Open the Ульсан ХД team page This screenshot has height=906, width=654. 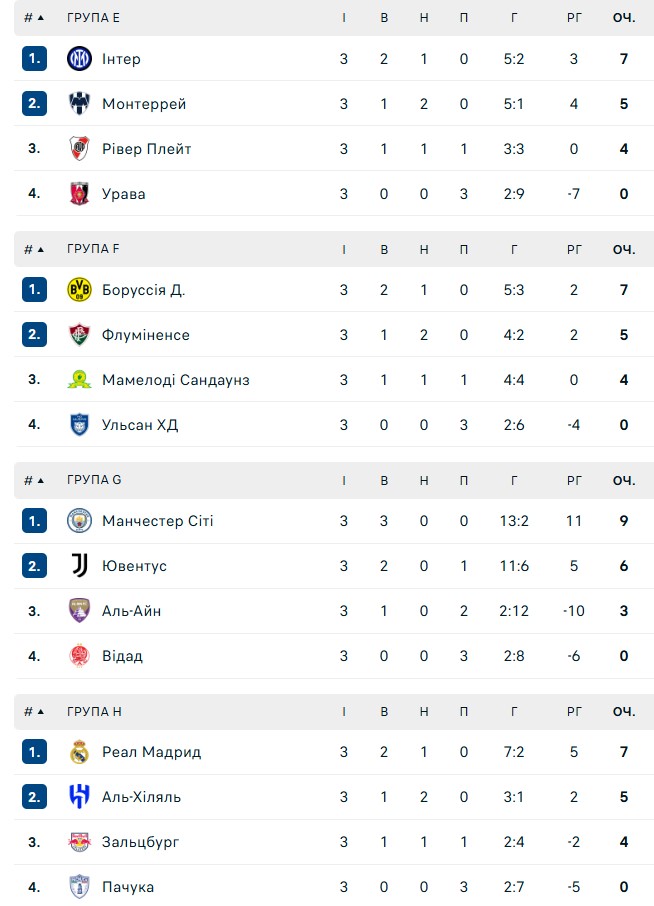[x=139, y=425]
